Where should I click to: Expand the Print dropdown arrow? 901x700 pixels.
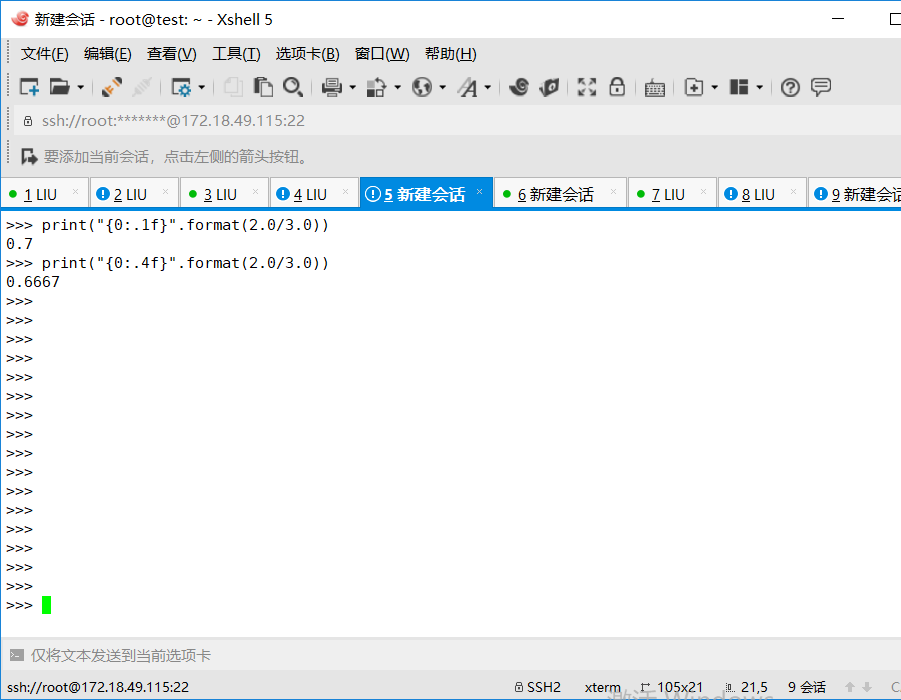pyautogui.click(x=352, y=88)
